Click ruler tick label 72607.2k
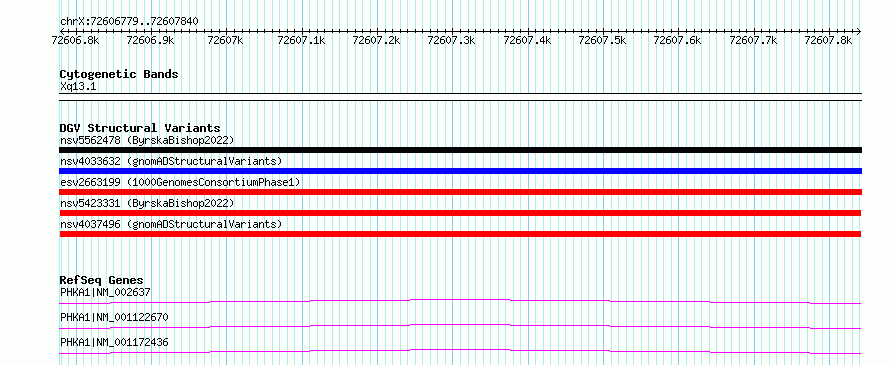The image size is (890, 365). coord(376,40)
